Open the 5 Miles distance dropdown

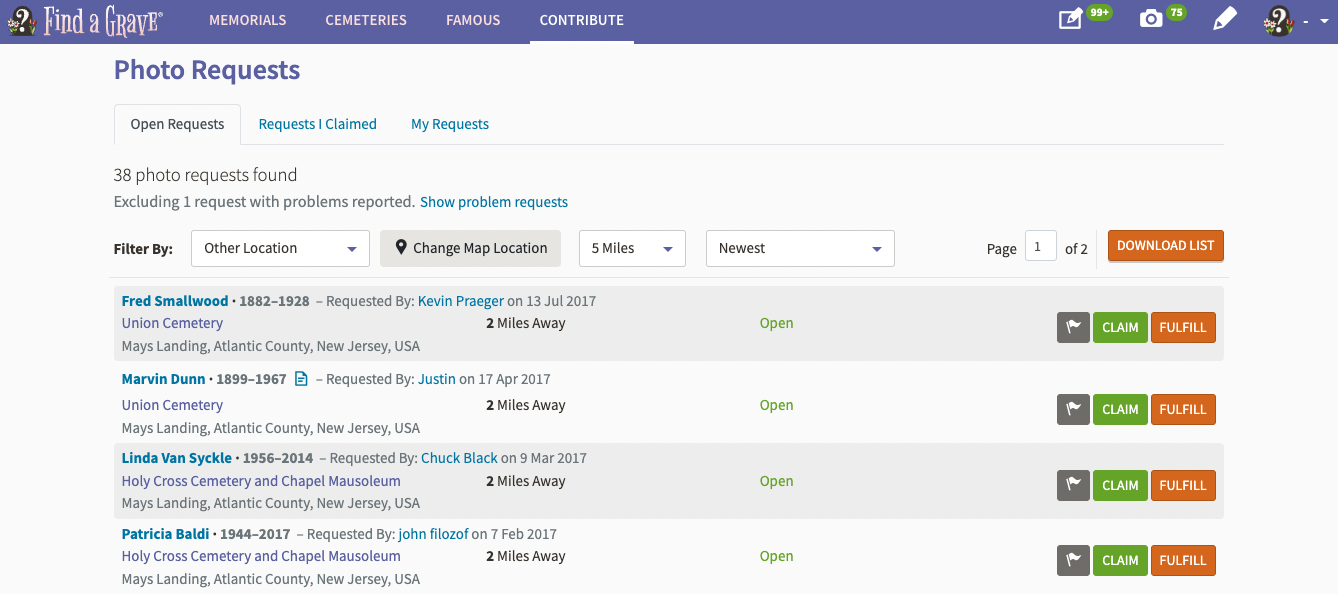(x=632, y=248)
